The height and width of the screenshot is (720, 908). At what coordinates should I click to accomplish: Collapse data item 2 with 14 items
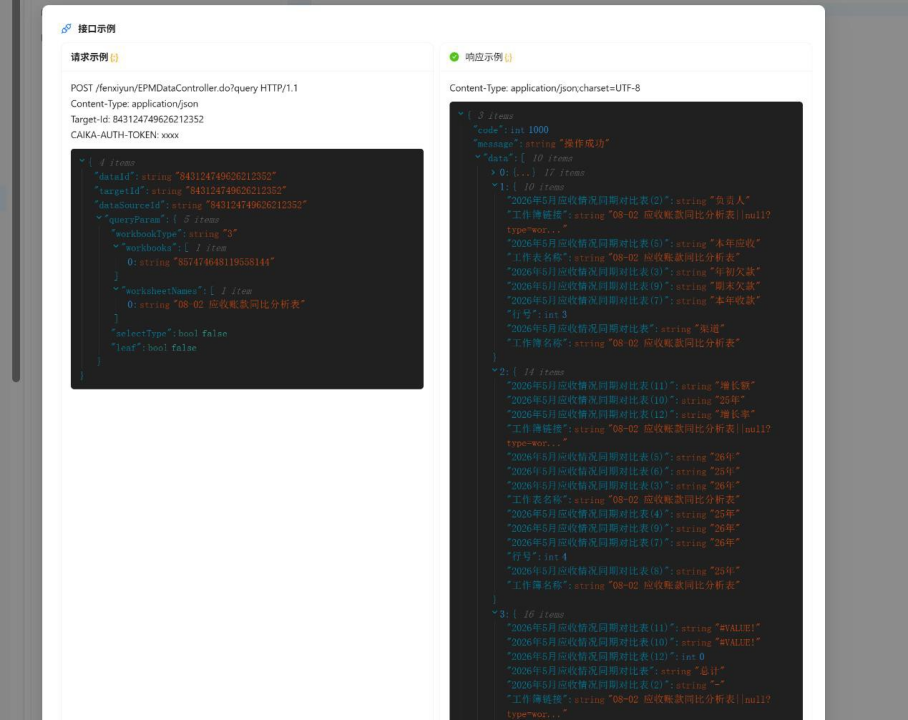[x=495, y=371]
